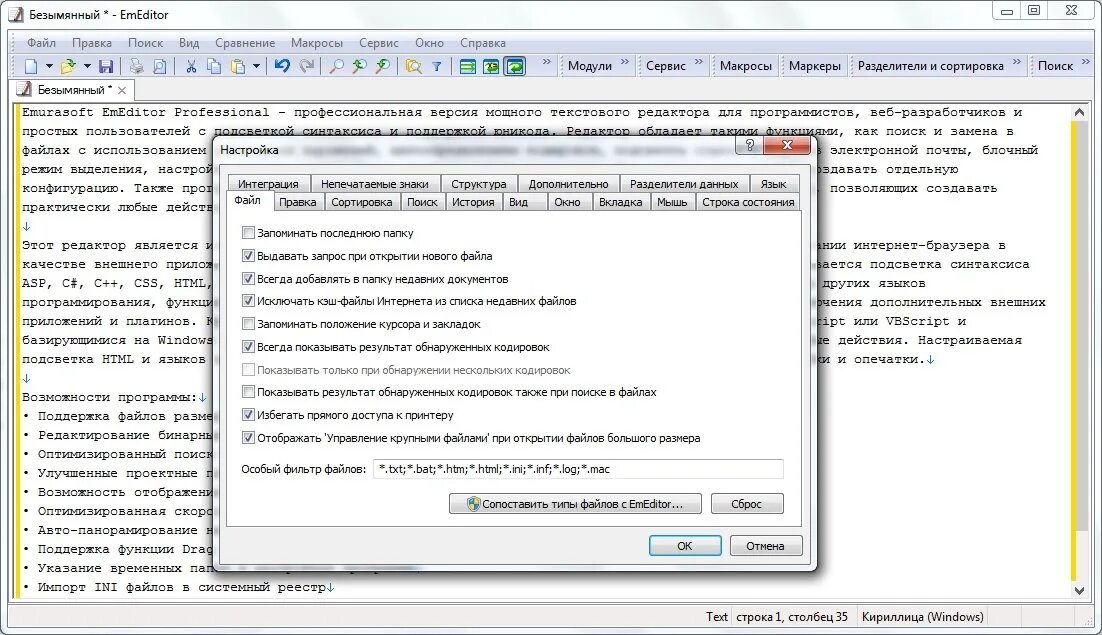
Task: Expand the Сервис toolbar chevron
Action: point(699,62)
